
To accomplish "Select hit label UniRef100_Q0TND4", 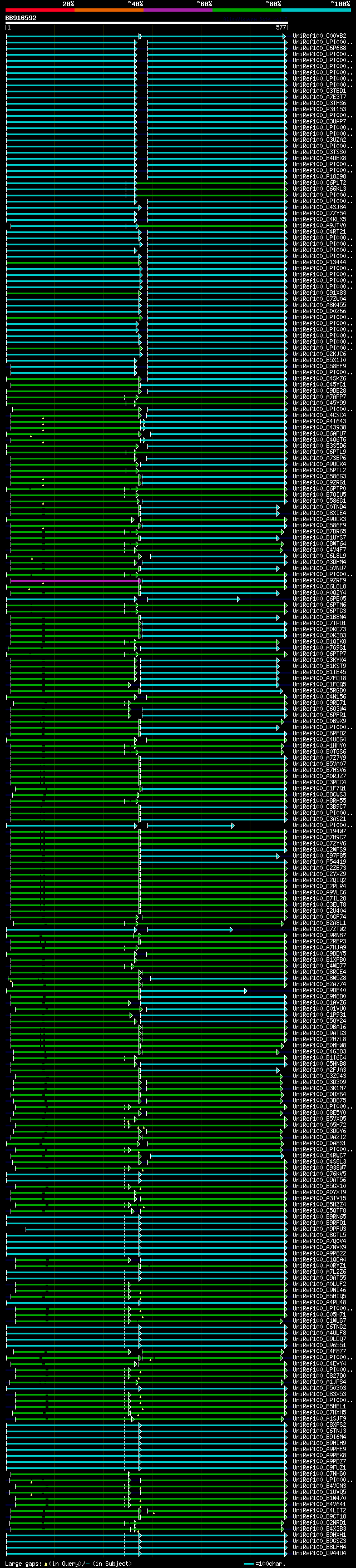I will click(x=319, y=507).
